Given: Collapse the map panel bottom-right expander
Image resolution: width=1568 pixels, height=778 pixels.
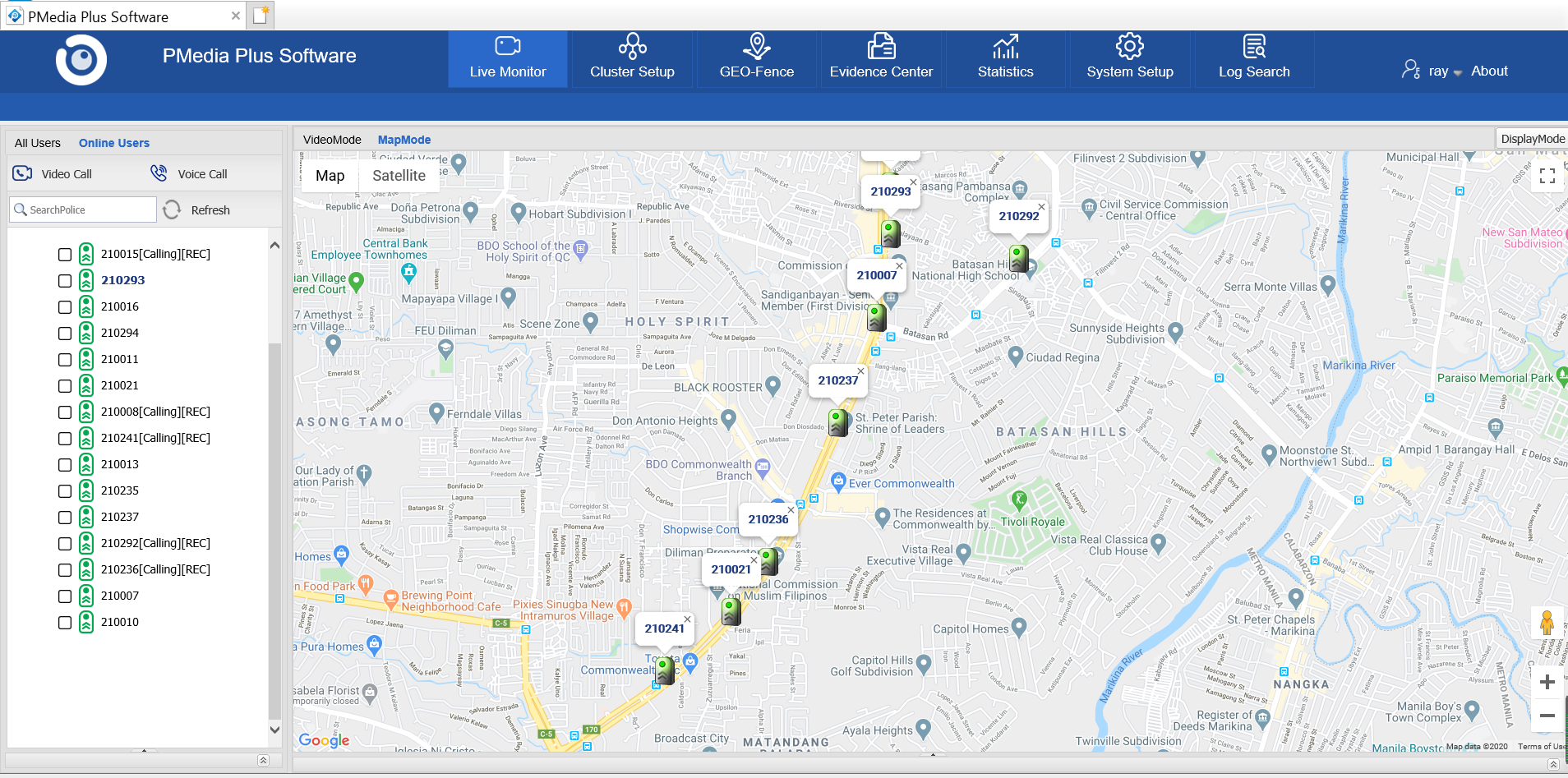Looking at the screenshot, I should click(x=1553, y=765).
